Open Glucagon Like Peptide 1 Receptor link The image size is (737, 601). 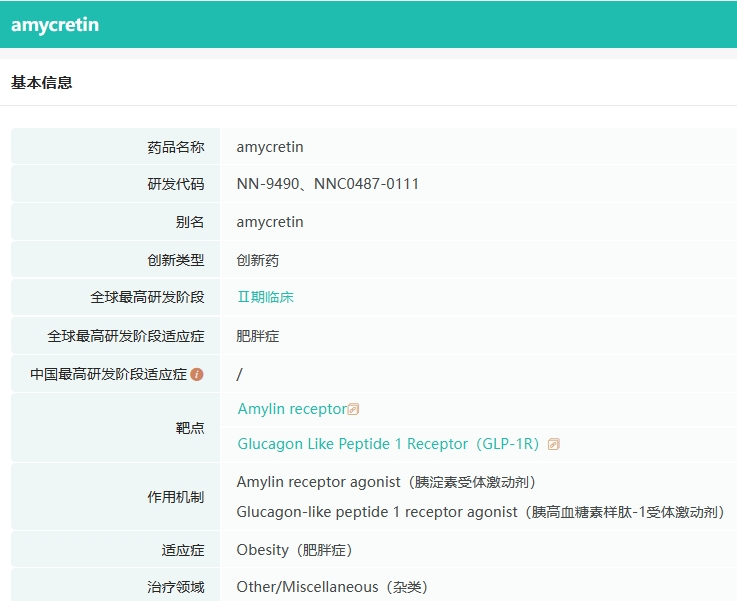point(388,444)
